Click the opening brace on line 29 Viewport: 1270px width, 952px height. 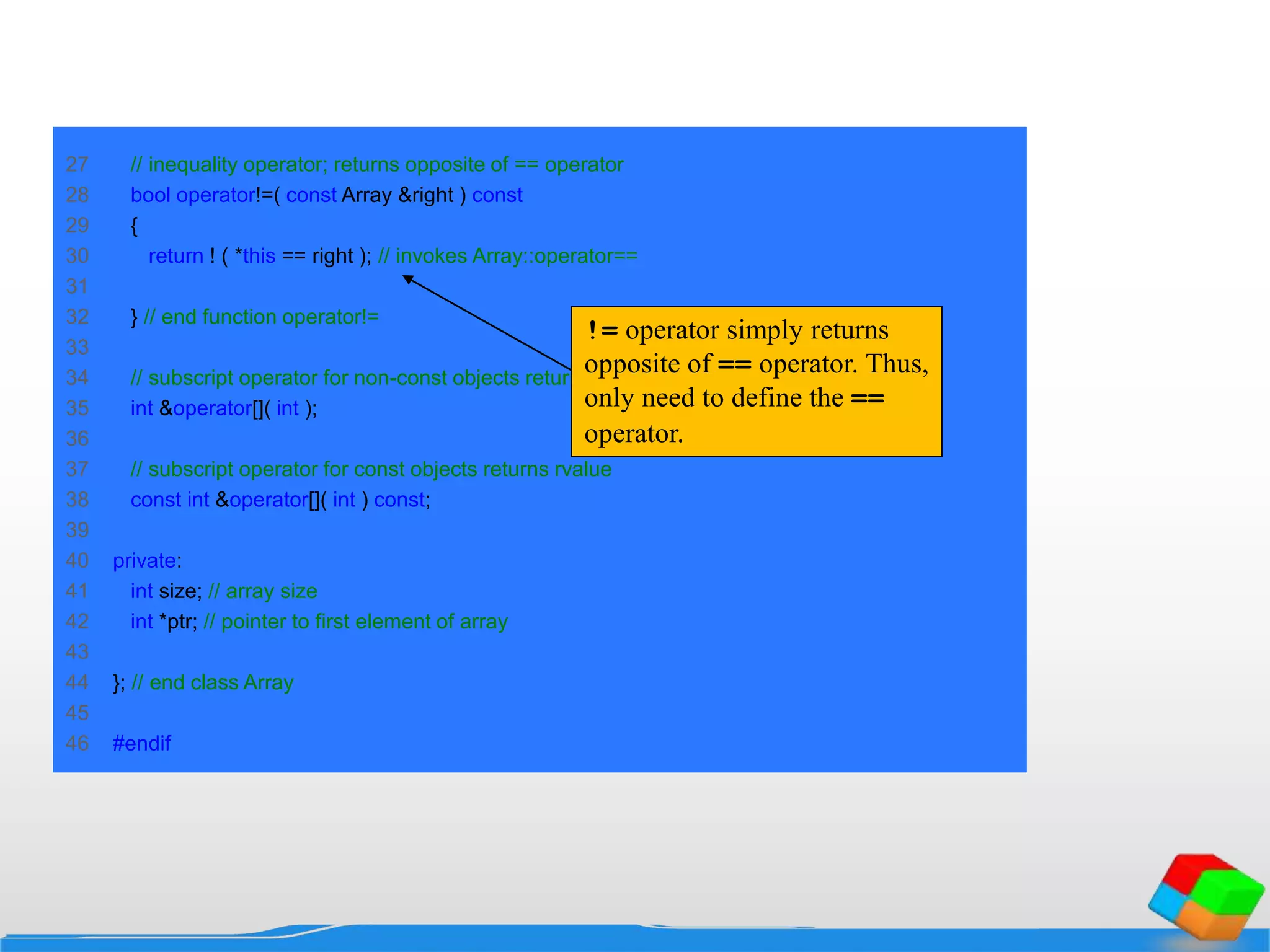click(134, 226)
